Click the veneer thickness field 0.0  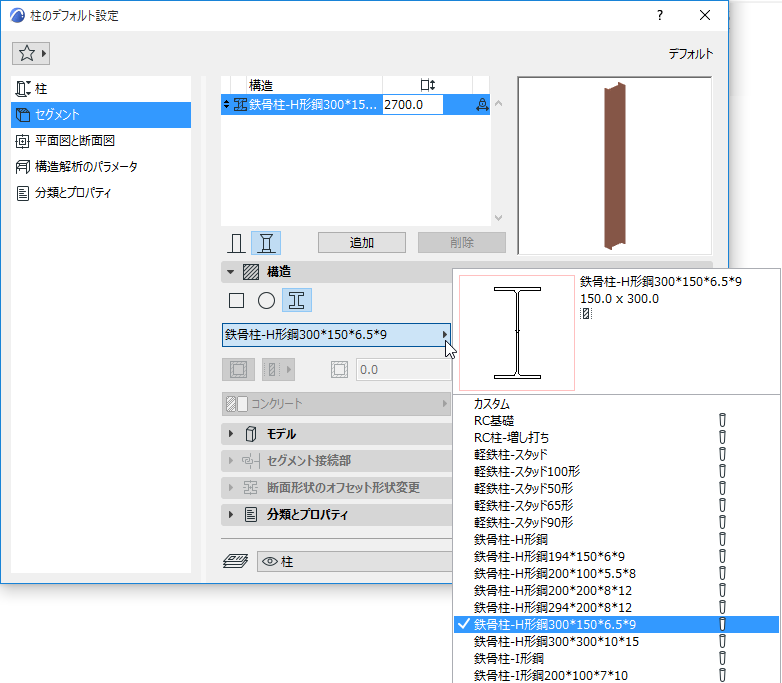click(403, 370)
